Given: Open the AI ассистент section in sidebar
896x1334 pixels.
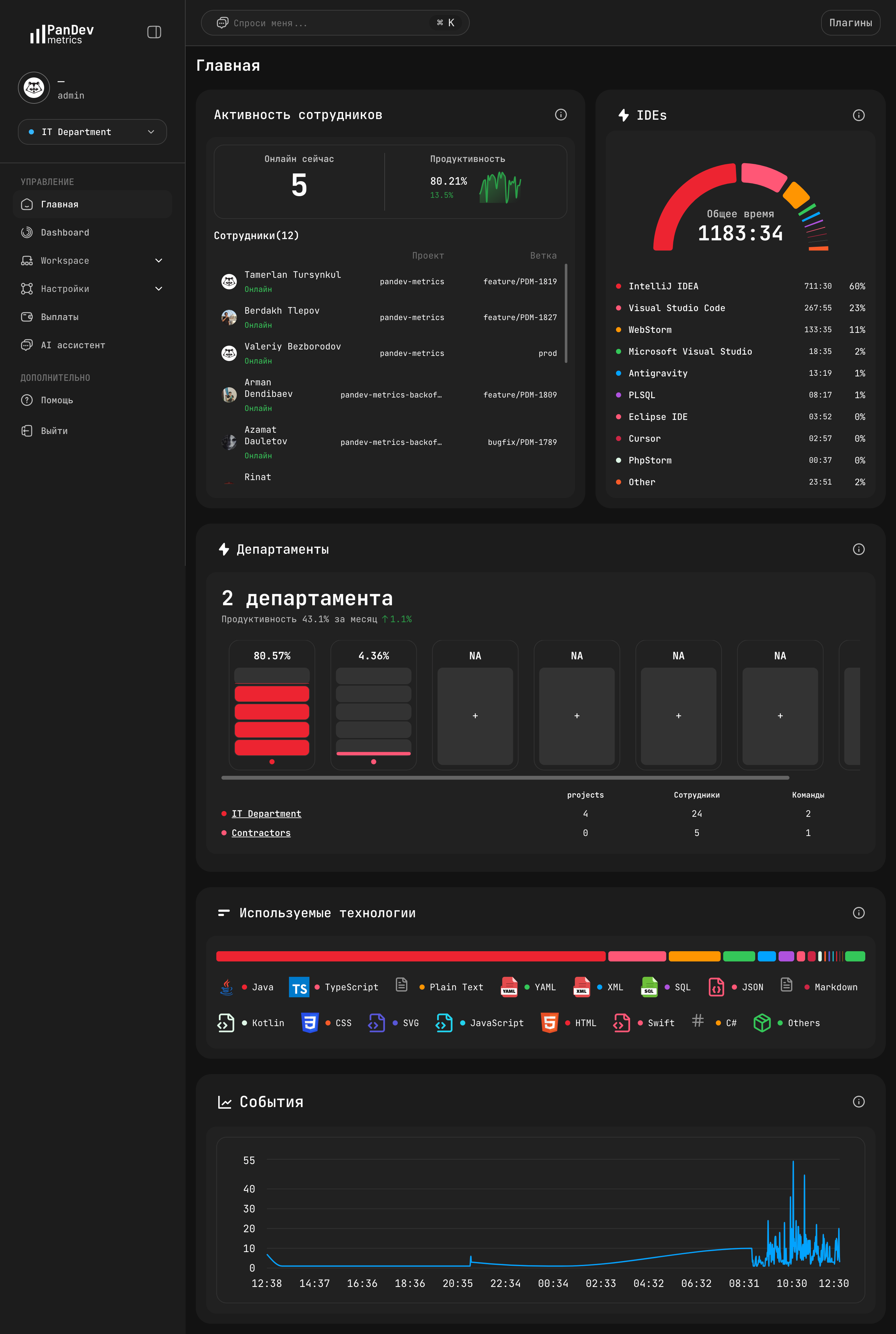Looking at the screenshot, I should 73,345.
